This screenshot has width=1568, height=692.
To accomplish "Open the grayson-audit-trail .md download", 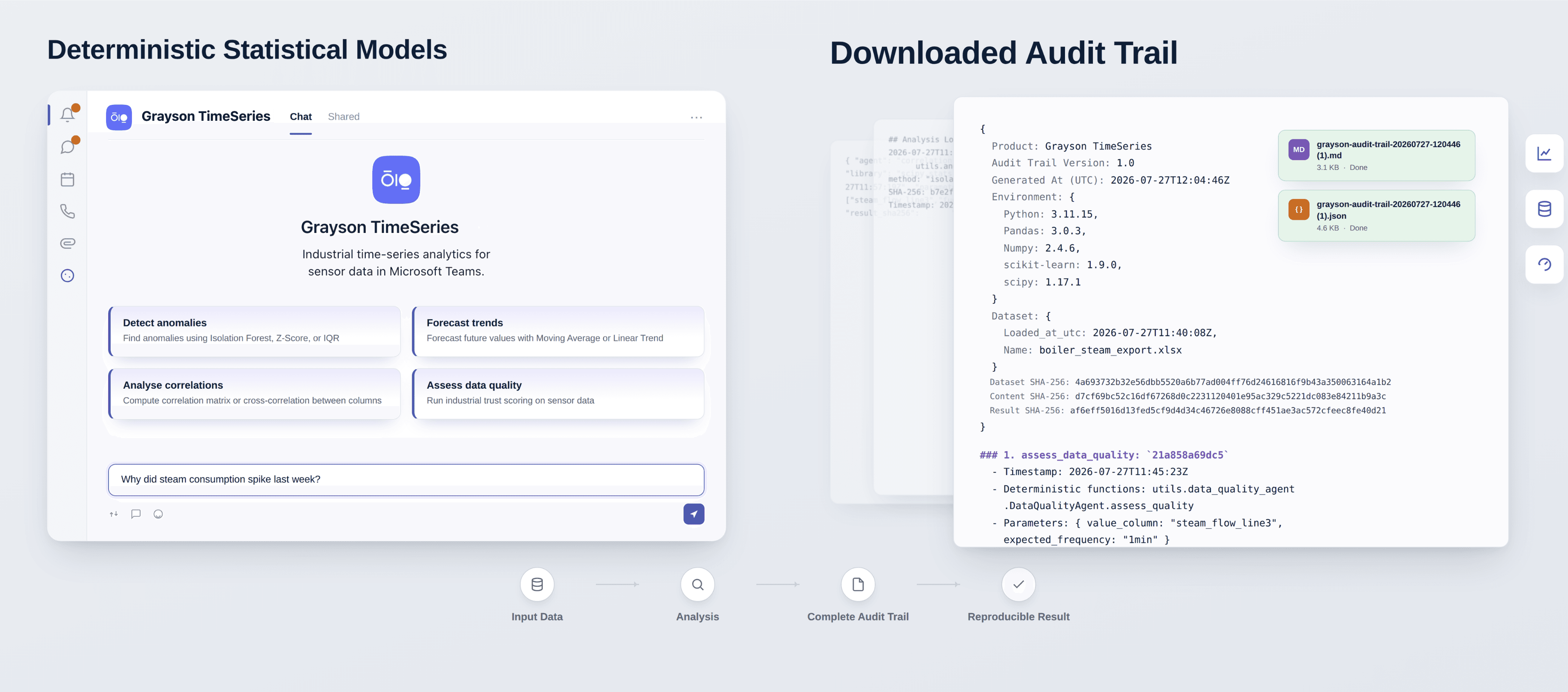I will (x=1376, y=155).
